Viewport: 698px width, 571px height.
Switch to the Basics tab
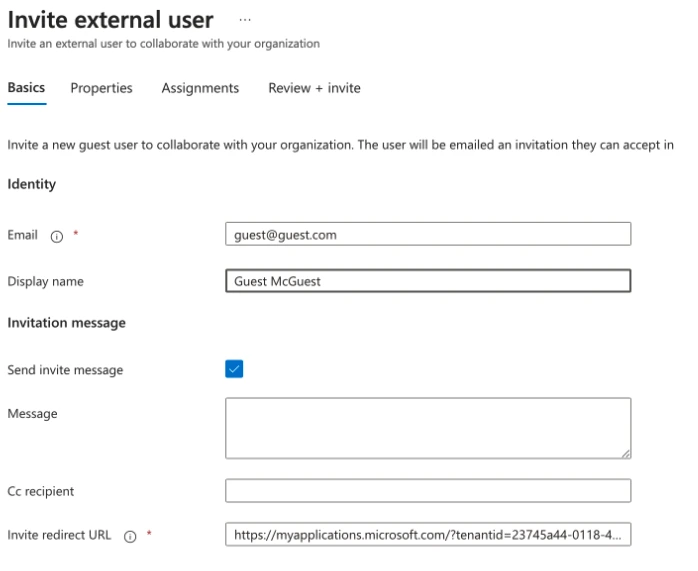click(x=26, y=88)
